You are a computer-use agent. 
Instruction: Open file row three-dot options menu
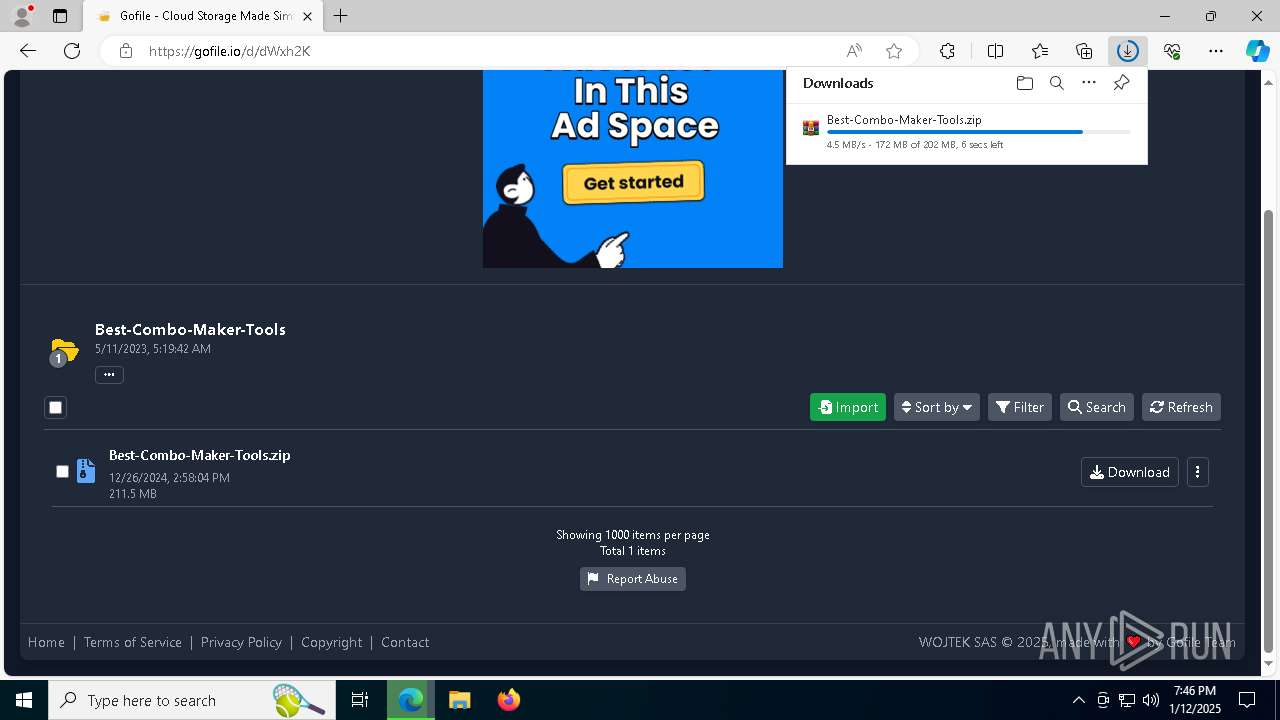coord(1197,472)
